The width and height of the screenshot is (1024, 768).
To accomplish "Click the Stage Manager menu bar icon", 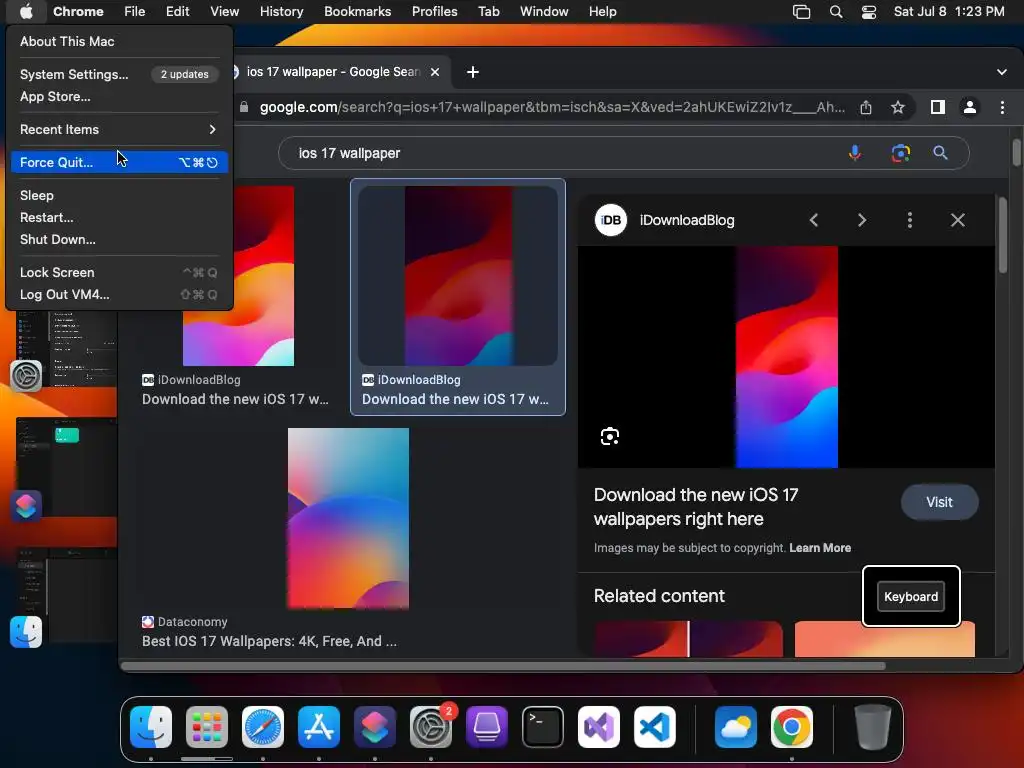I will [x=801, y=12].
